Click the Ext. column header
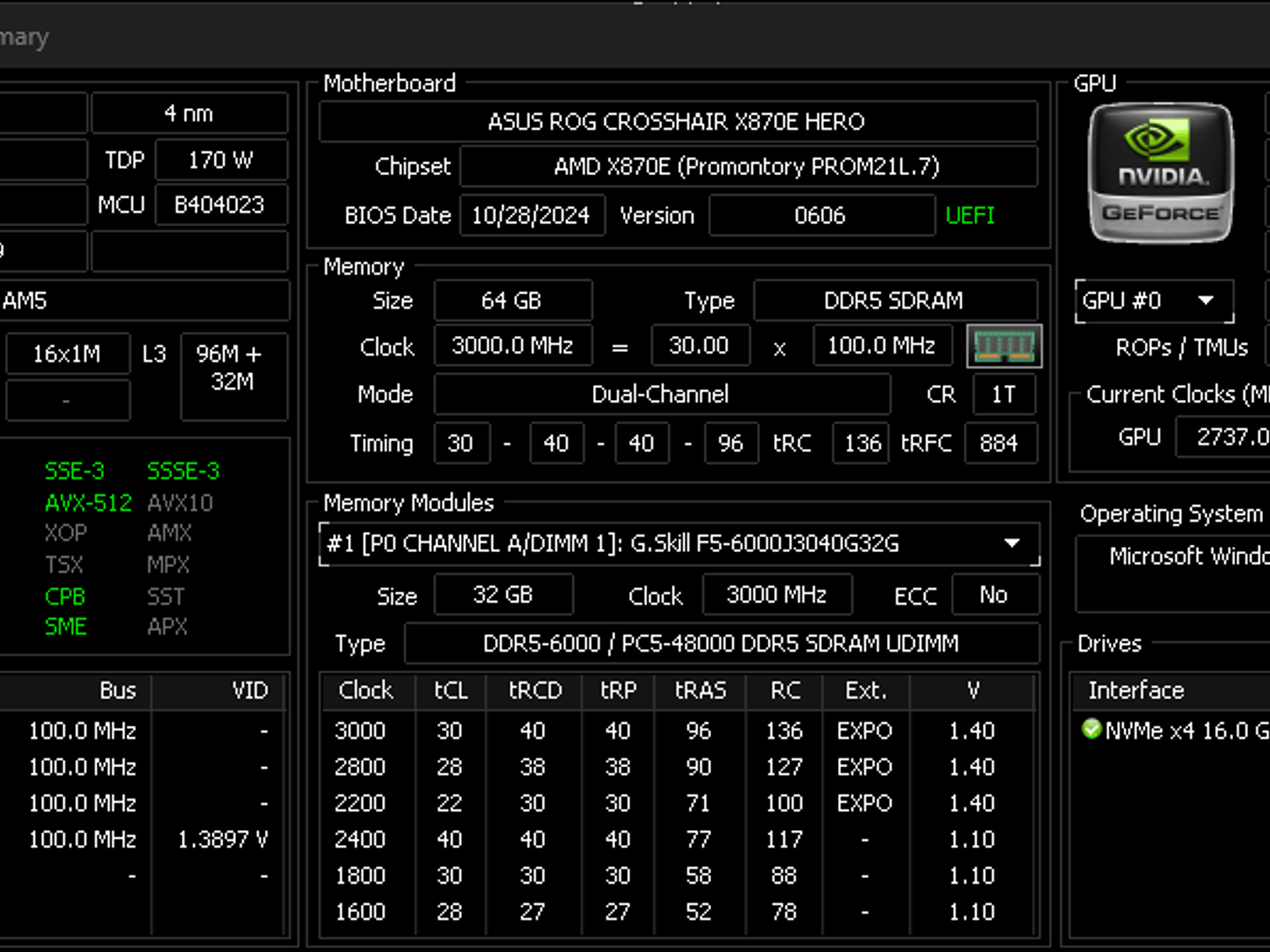The height and width of the screenshot is (952, 1270). [x=866, y=690]
